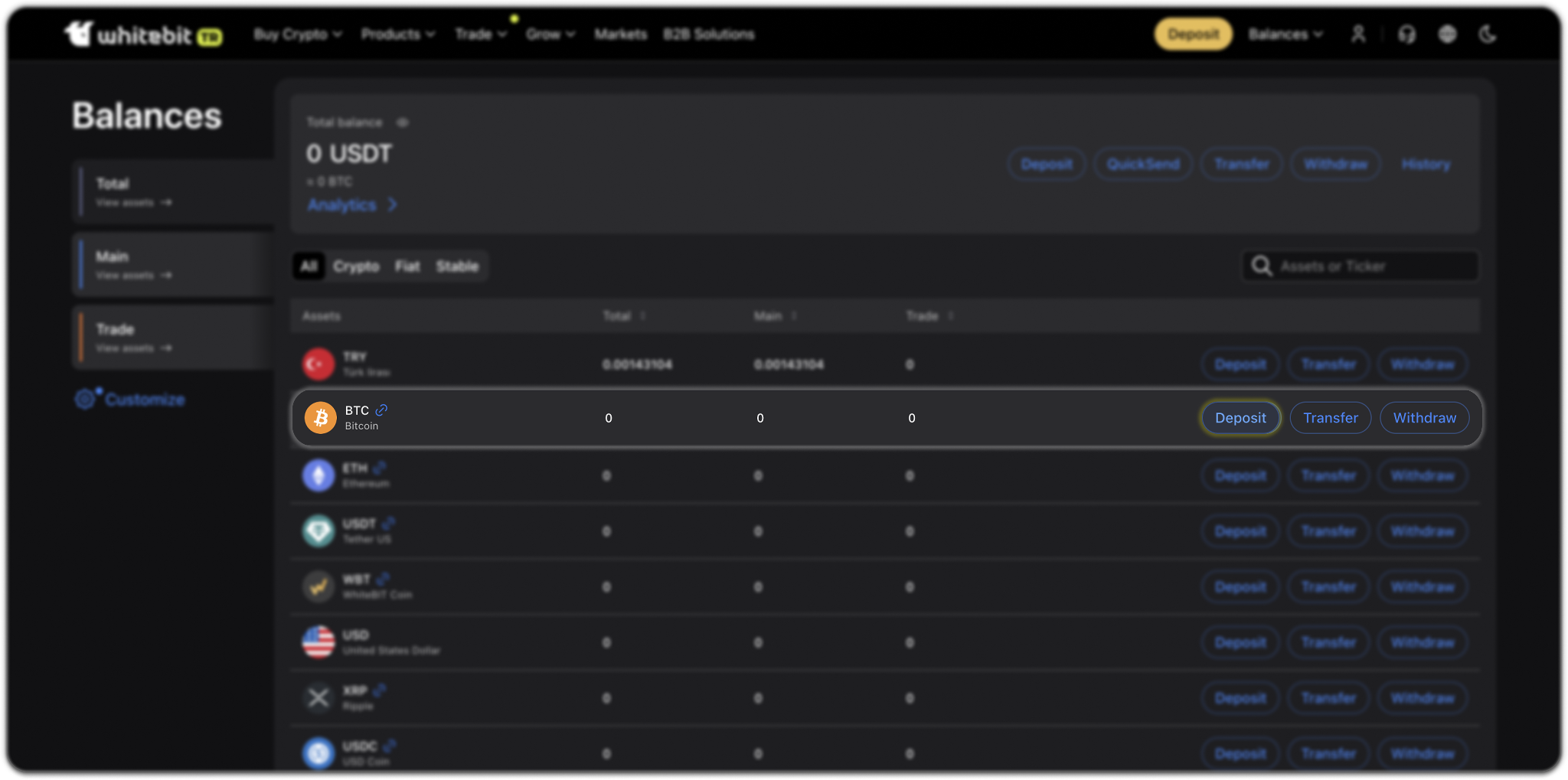
Task: Click Withdraw in the USD row
Action: point(1423,642)
